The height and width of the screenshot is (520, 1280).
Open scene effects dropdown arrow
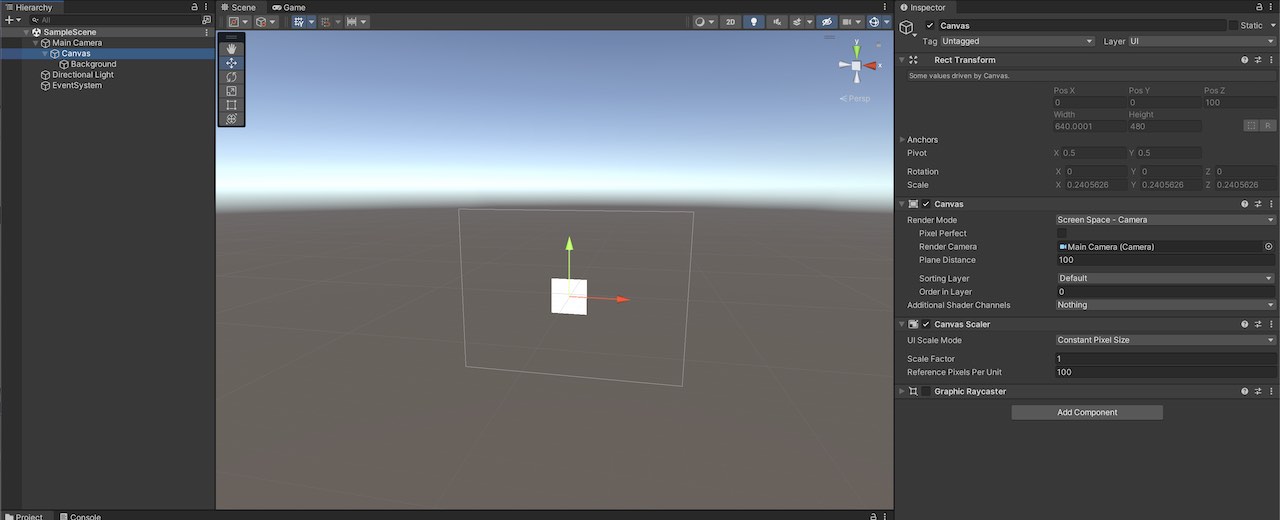(809, 22)
